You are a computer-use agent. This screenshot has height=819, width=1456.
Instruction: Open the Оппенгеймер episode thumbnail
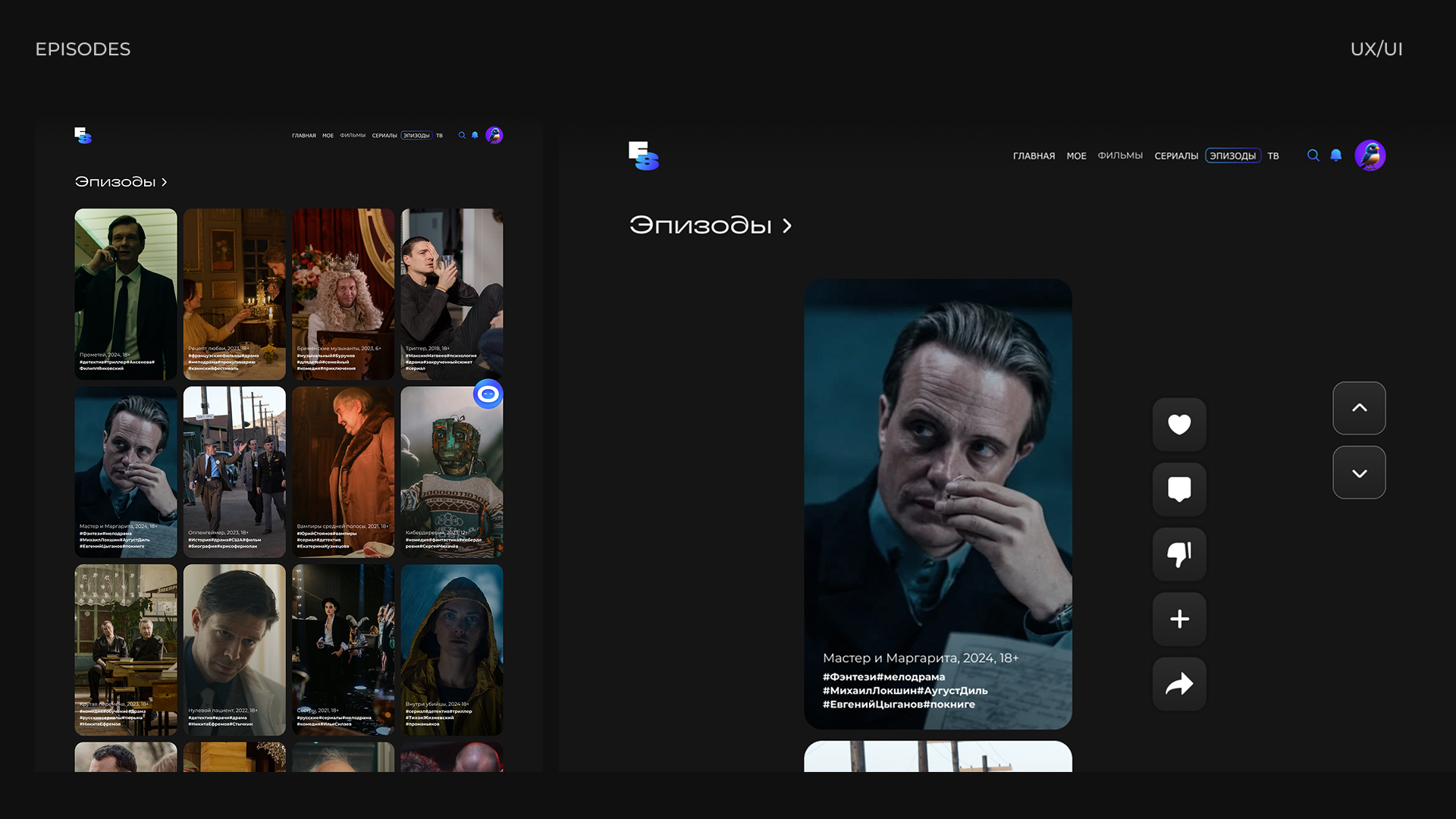(x=234, y=470)
